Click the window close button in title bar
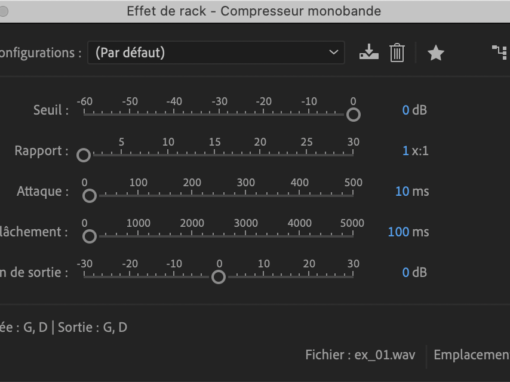This screenshot has width=510, height=382. 3,11
